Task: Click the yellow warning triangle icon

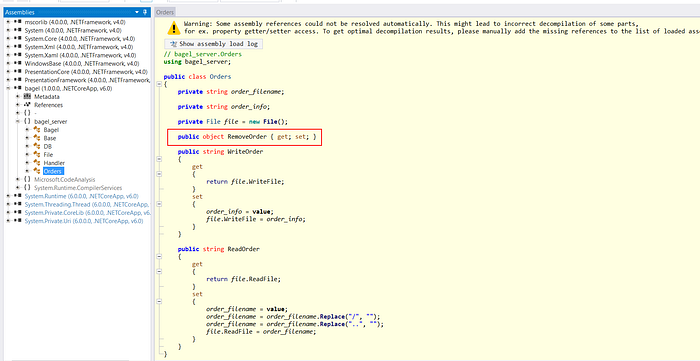Action: pos(174,28)
